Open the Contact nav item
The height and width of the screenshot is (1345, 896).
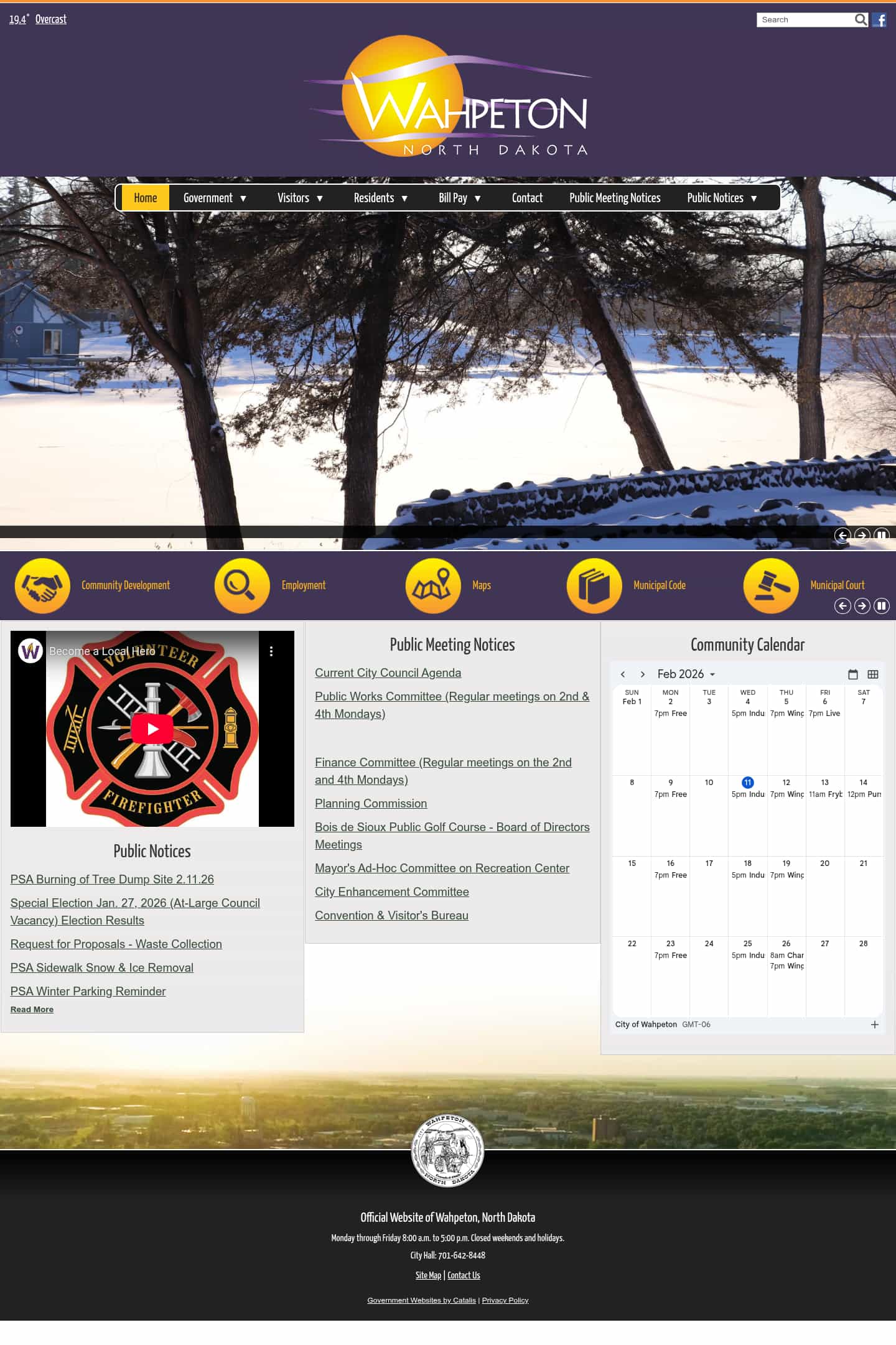click(527, 198)
